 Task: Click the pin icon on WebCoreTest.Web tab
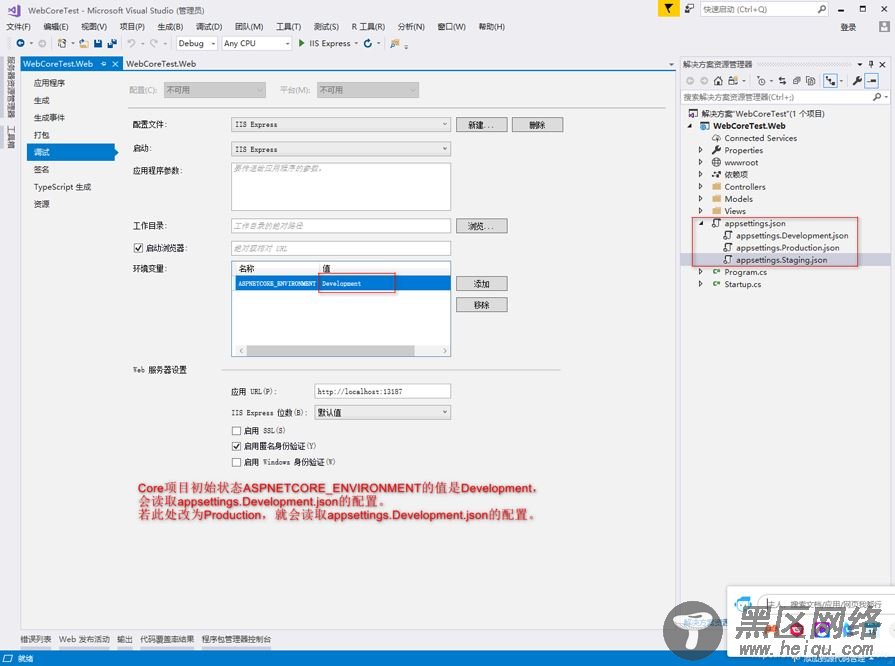coord(103,64)
